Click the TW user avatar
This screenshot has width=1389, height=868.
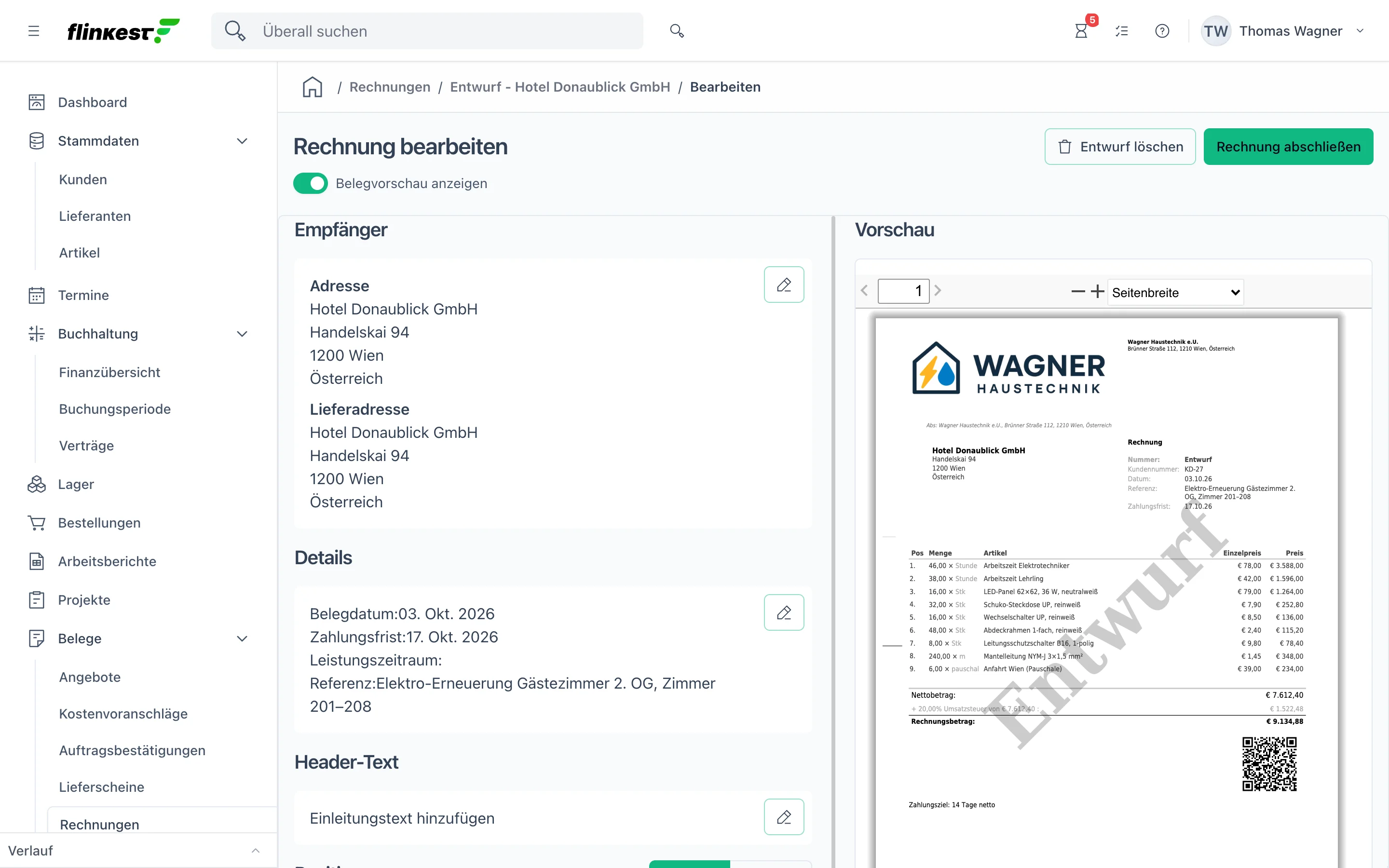click(1216, 31)
